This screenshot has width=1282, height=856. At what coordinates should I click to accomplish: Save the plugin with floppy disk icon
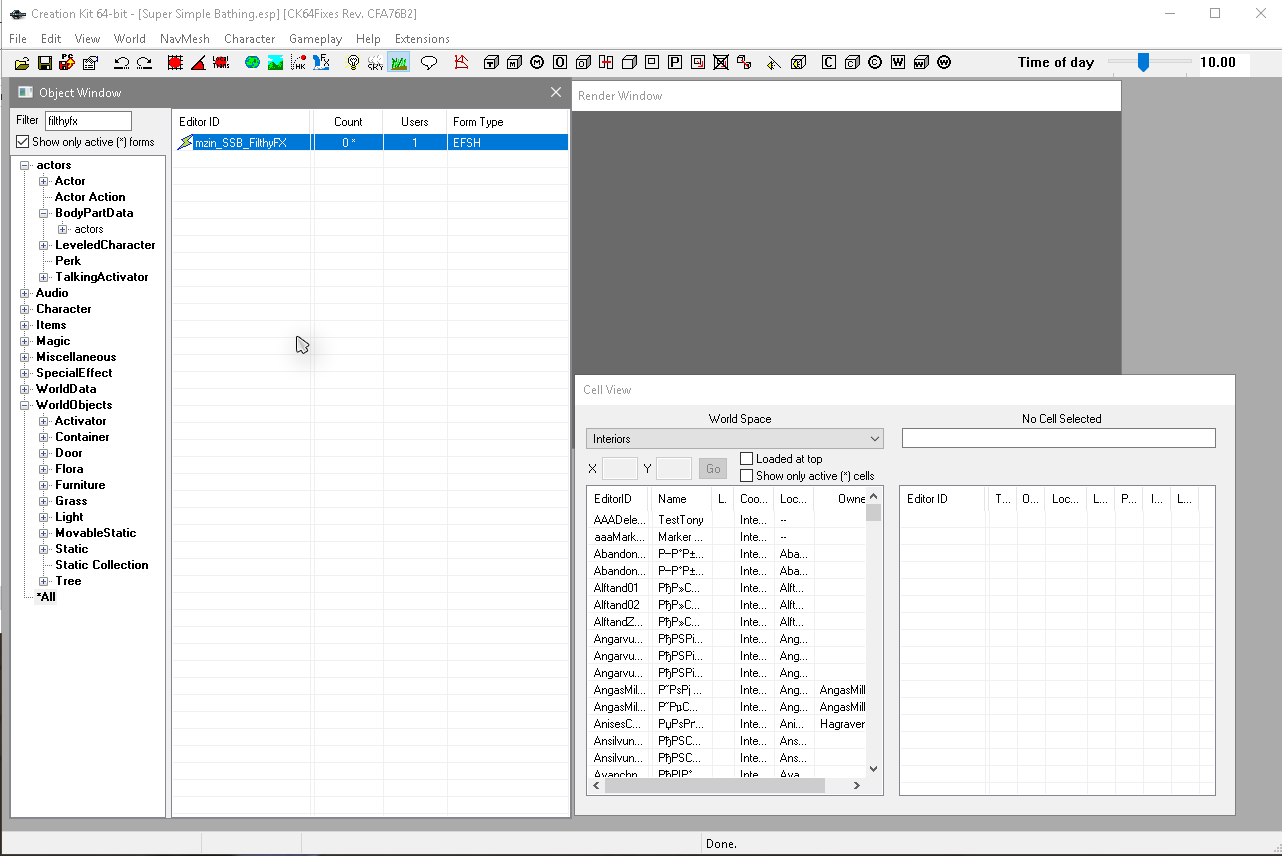click(x=44, y=63)
